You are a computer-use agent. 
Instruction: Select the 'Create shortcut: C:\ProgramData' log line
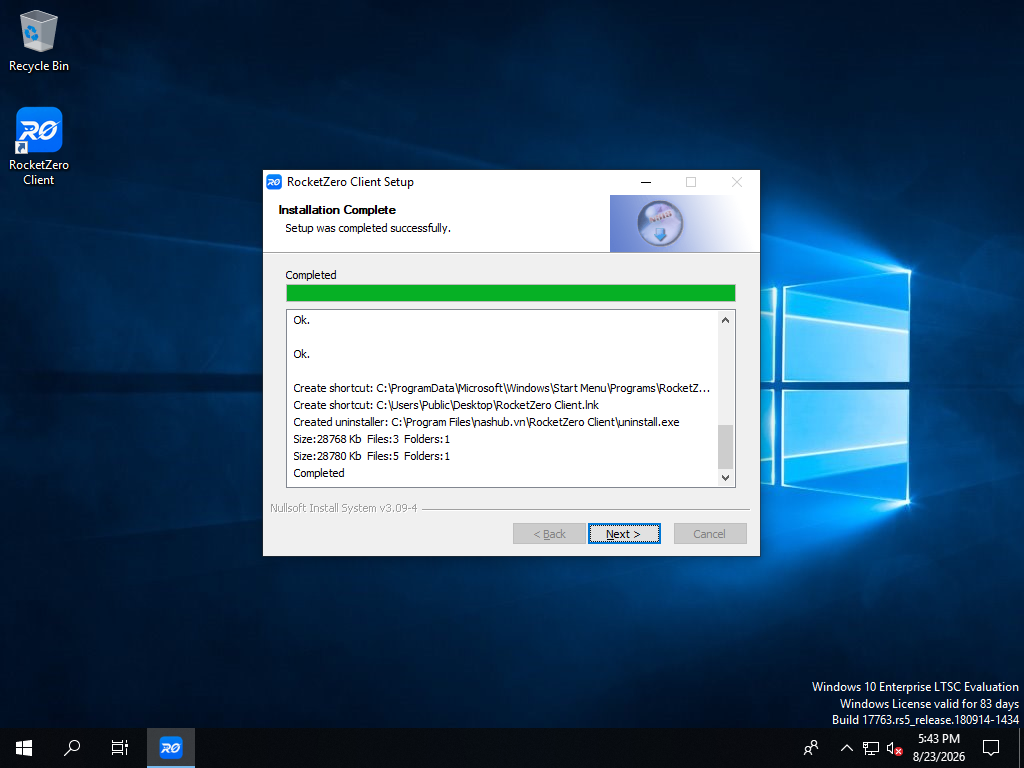502,388
